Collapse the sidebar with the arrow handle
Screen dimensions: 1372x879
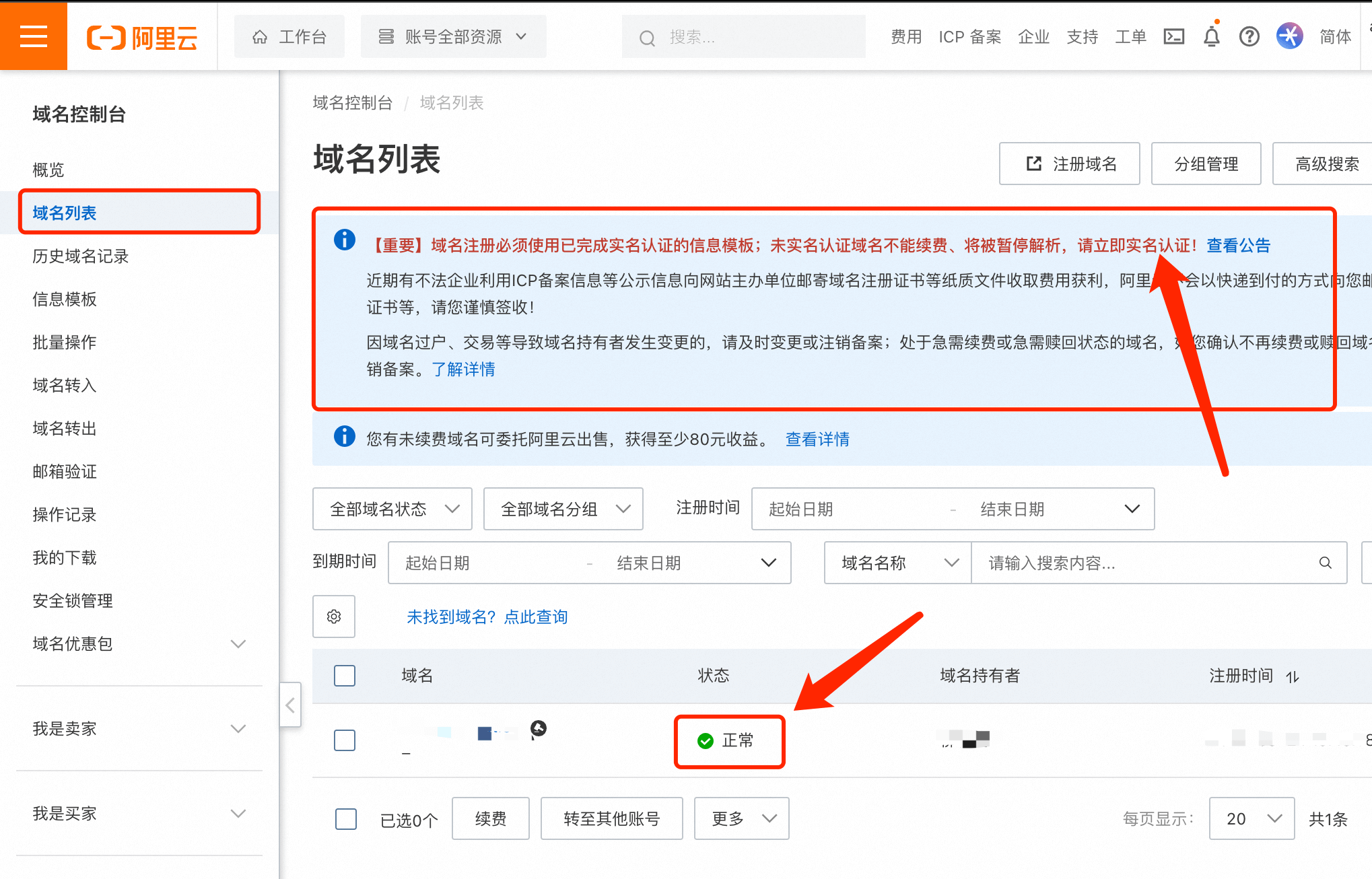click(x=290, y=705)
